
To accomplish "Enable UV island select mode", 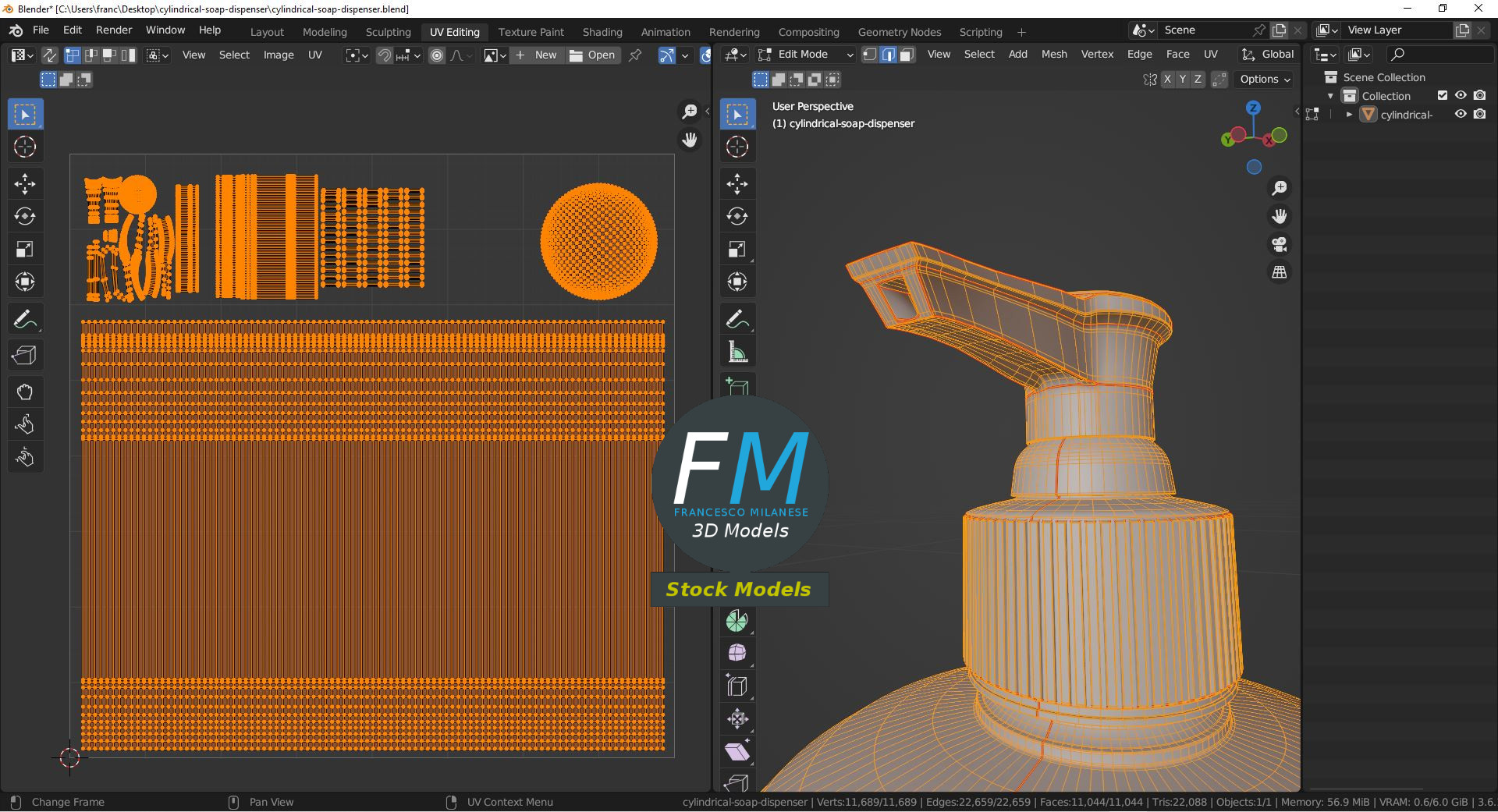I will (x=129, y=55).
